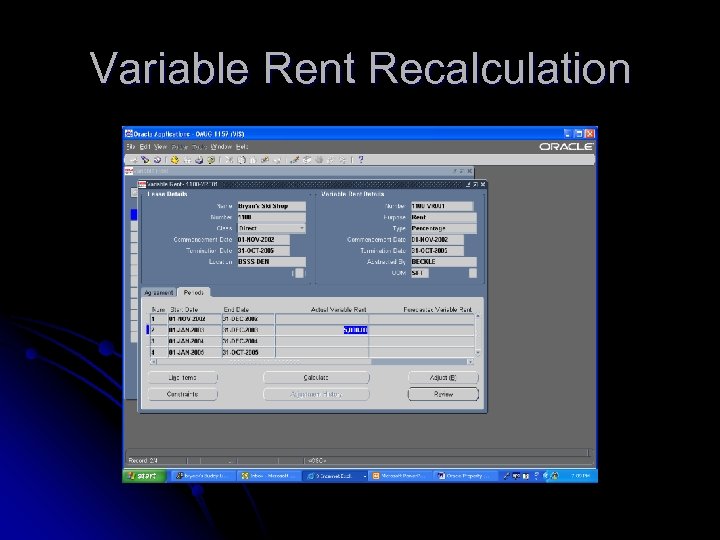Click the Find flashlight toolbar icon
This screenshot has width=720, height=540.
145,160
